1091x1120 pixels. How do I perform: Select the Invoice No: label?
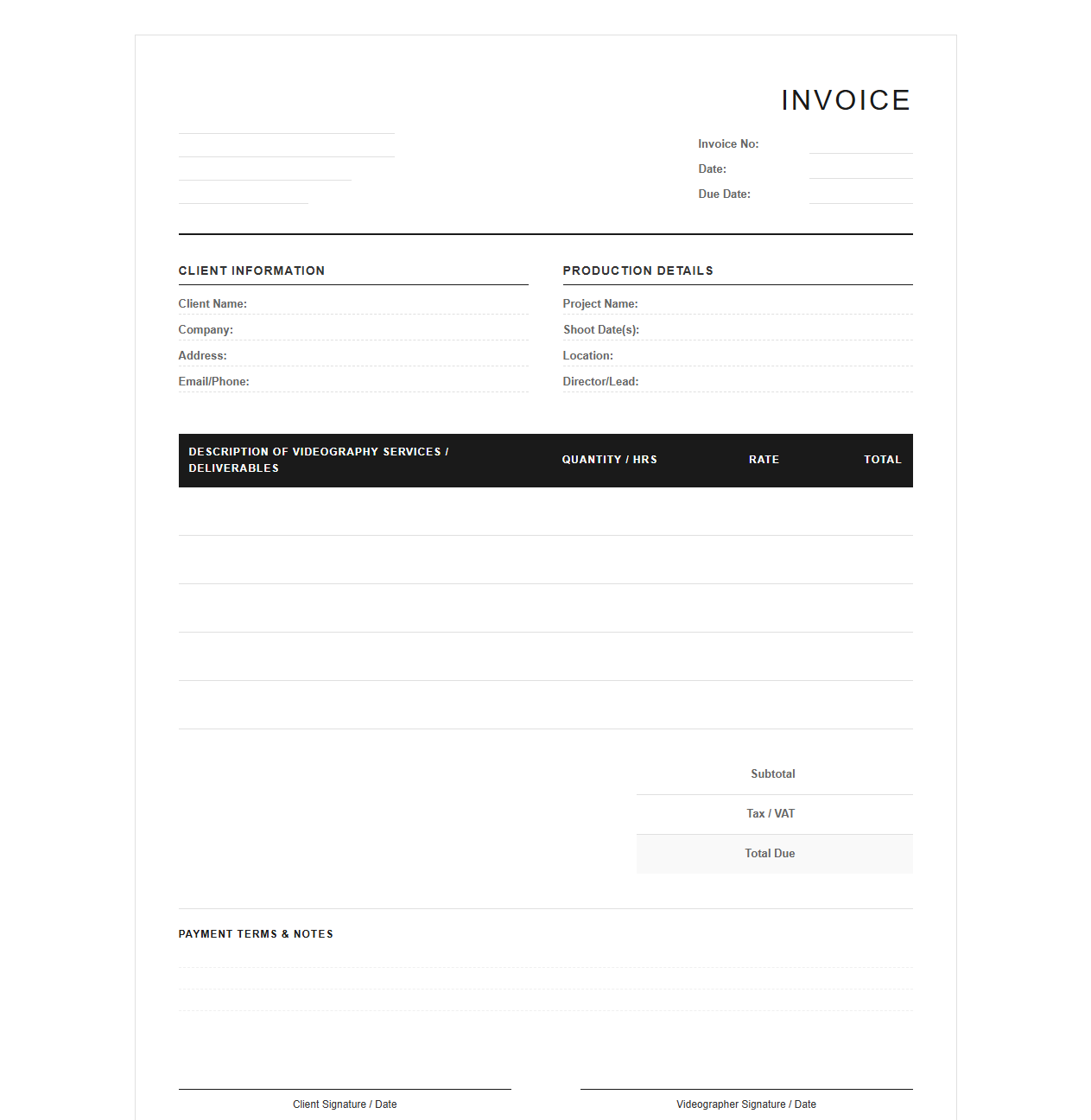click(x=728, y=144)
